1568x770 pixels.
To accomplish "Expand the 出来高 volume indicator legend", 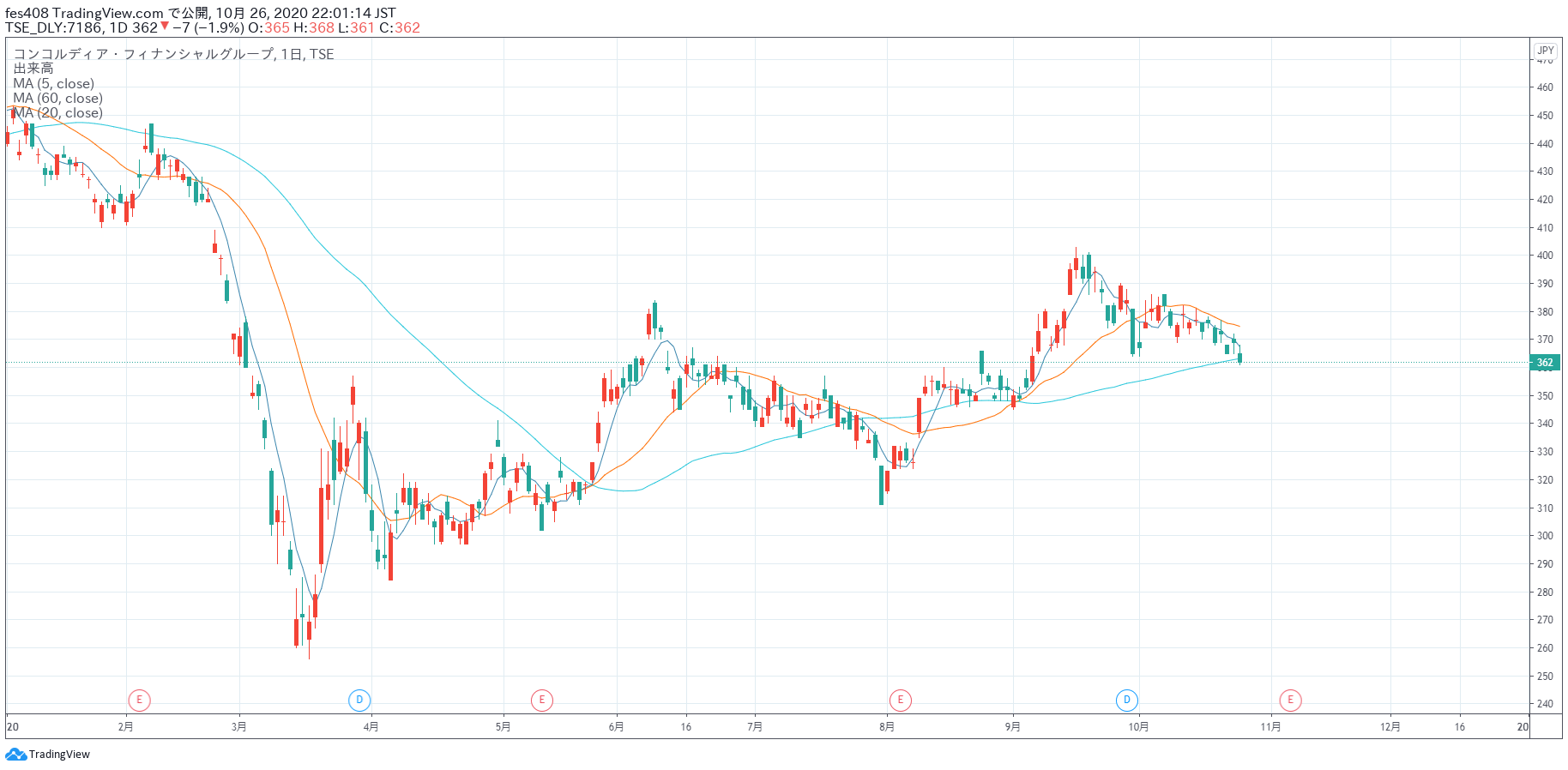I will click(x=33, y=69).
